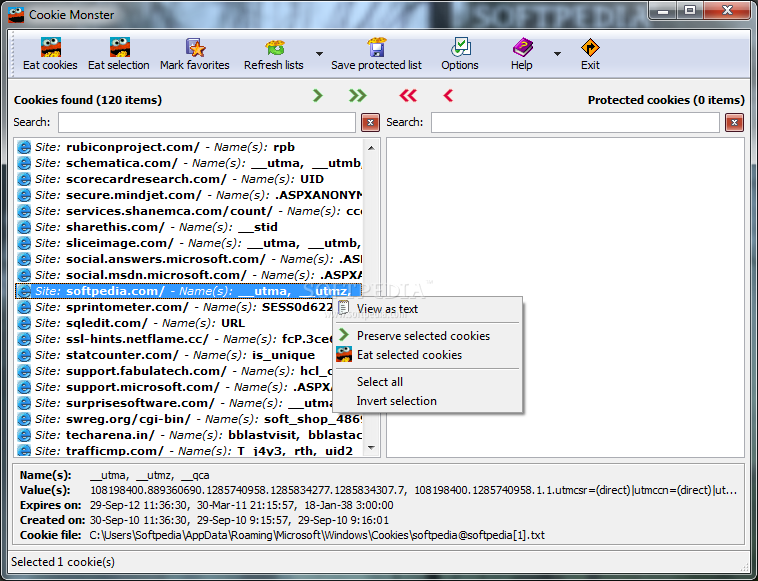Image resolution: width=758 pixels, height=581 pixels.
Task: Click the Cookie file path text
Action: tap(317, 535)
